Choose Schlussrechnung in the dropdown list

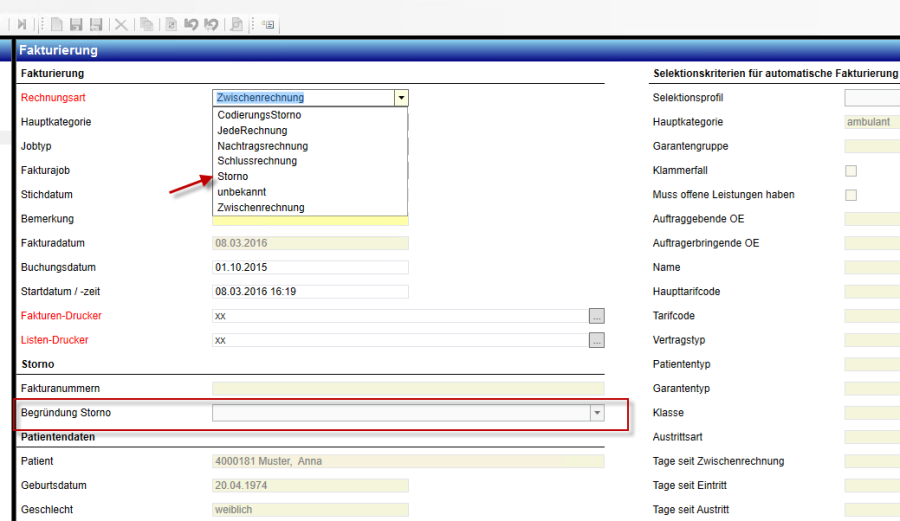[256, 161]
